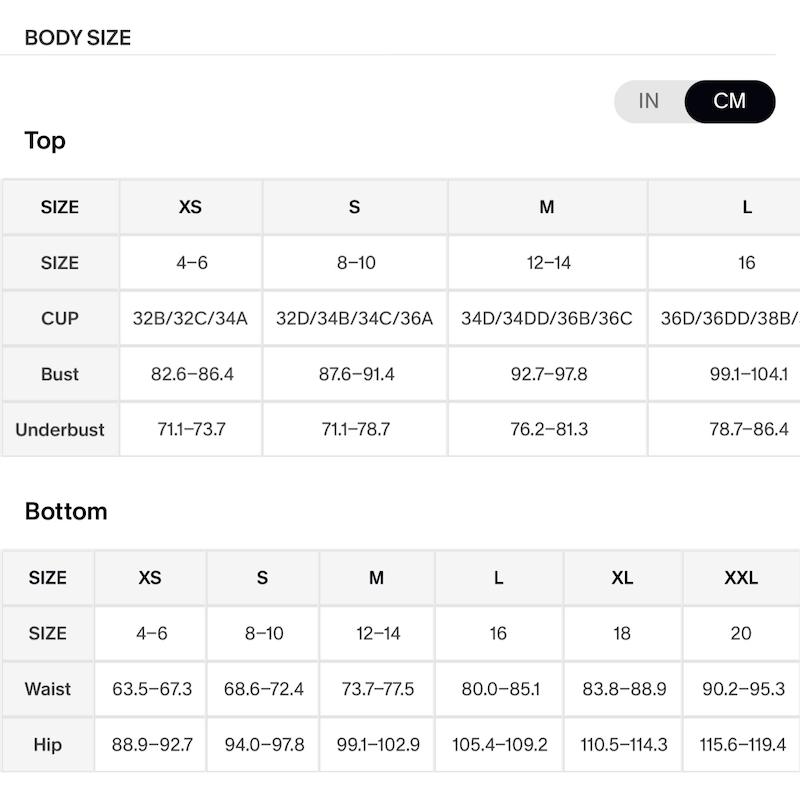Click the Waist row label

(x=48, y=689)
